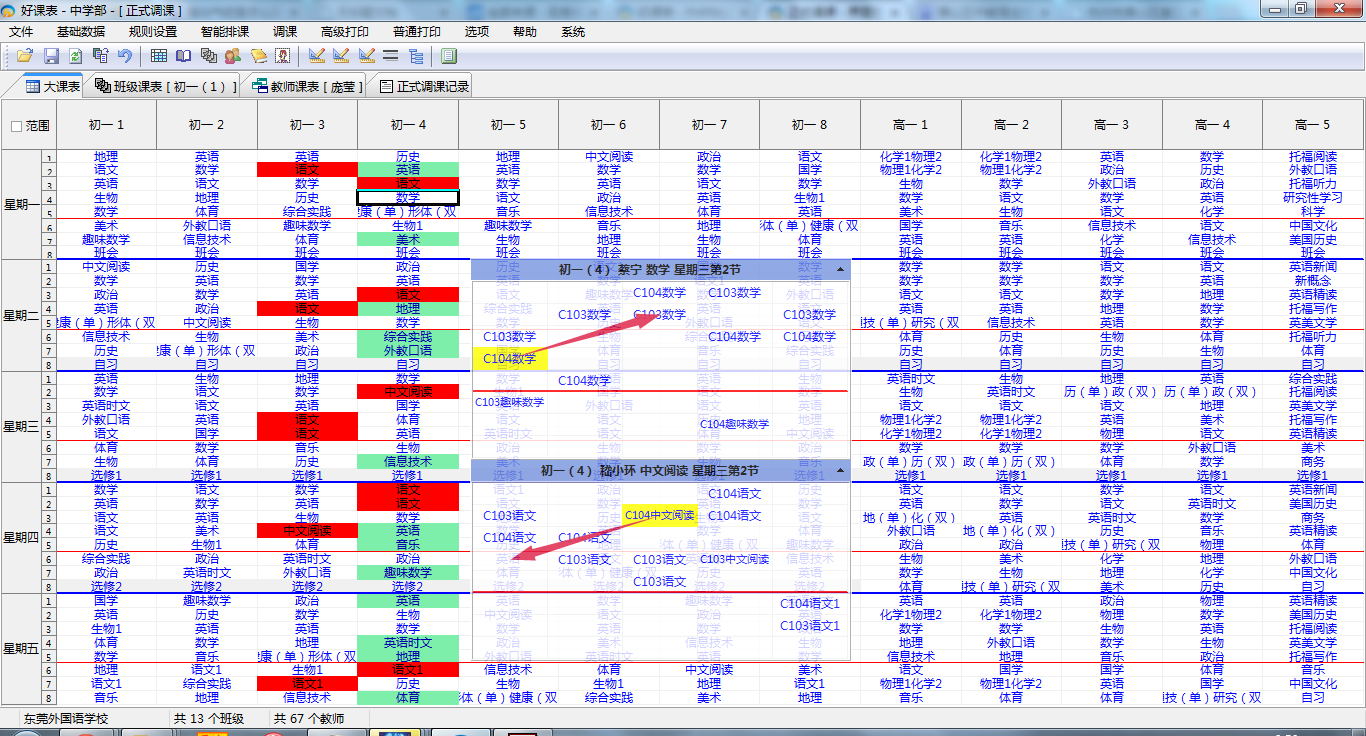The width and height of the screenshot is (1366, 736).
Task: Switch to the 教师课表 [庞莹] tab
Action: point(306,87)
